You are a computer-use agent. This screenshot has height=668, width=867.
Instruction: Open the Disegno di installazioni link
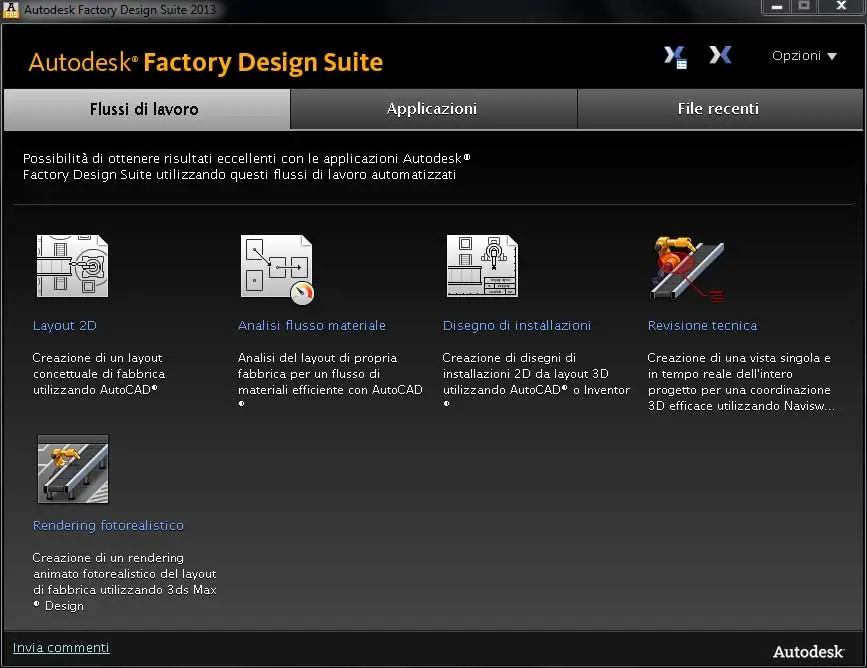517,326
